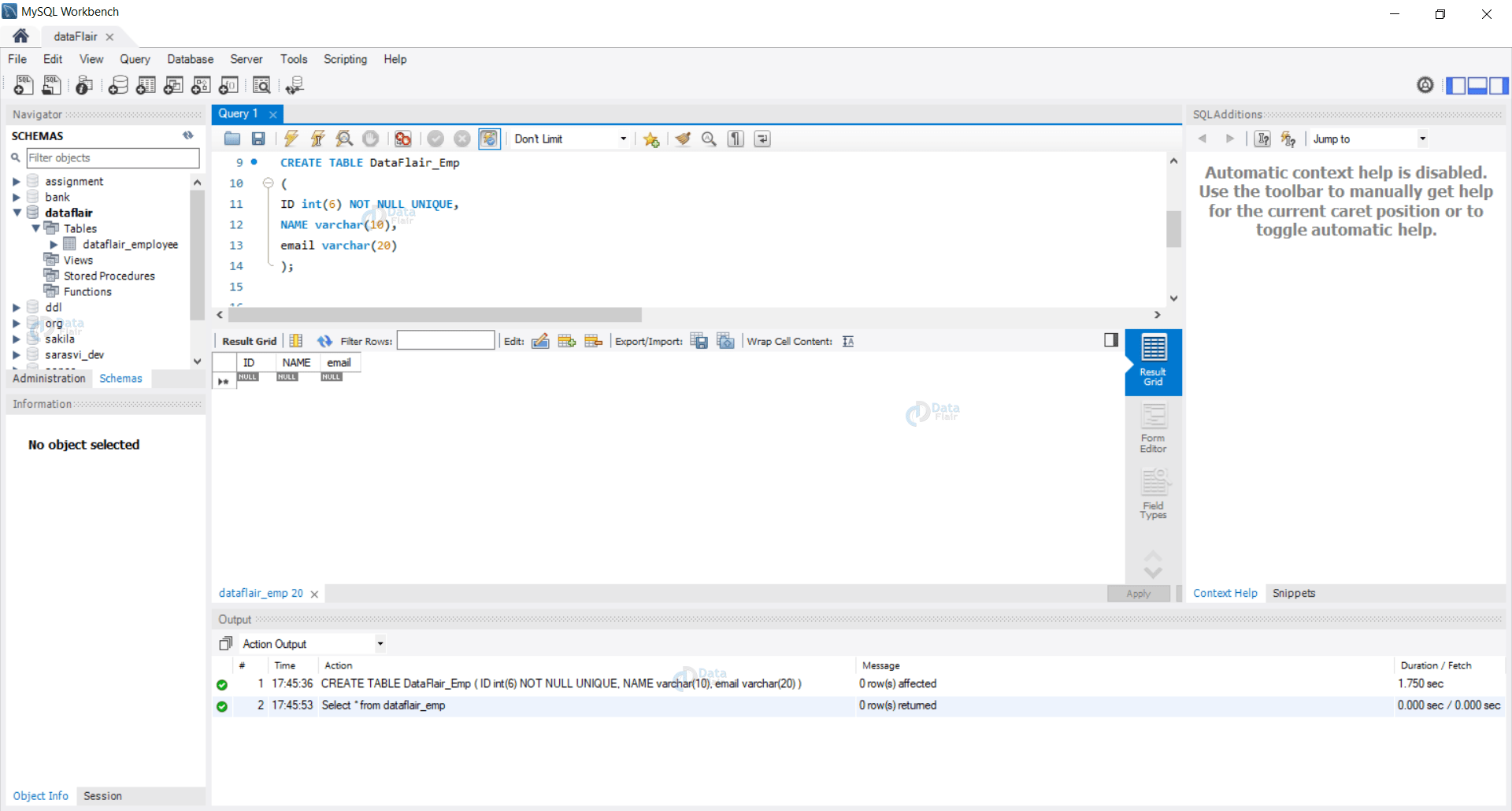The height and width of the screenshot is (811, 1512).
Task: Save current statement as snippet star icon
Action: [x=651, y=139]
